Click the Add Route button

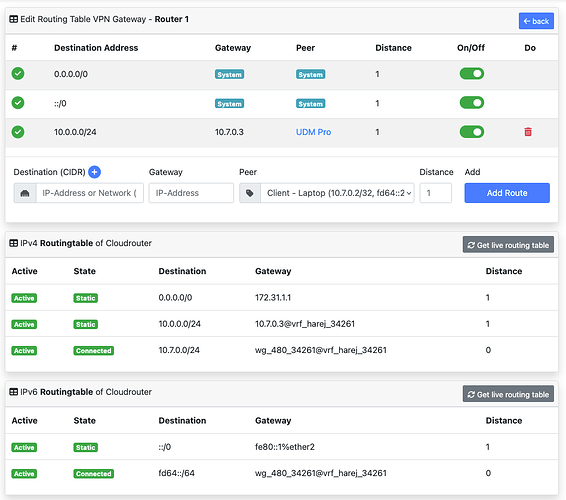[x=507, y=193]
